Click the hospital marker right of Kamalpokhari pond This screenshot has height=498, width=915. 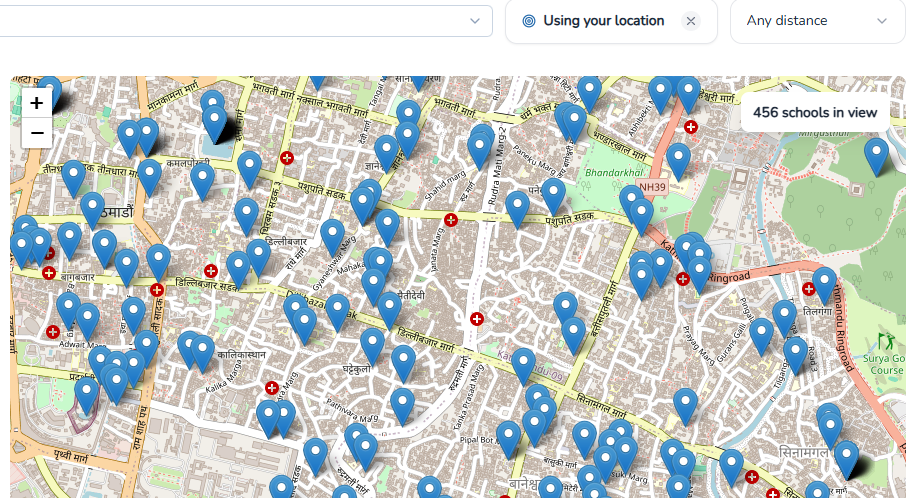click(x=288, y=158)
